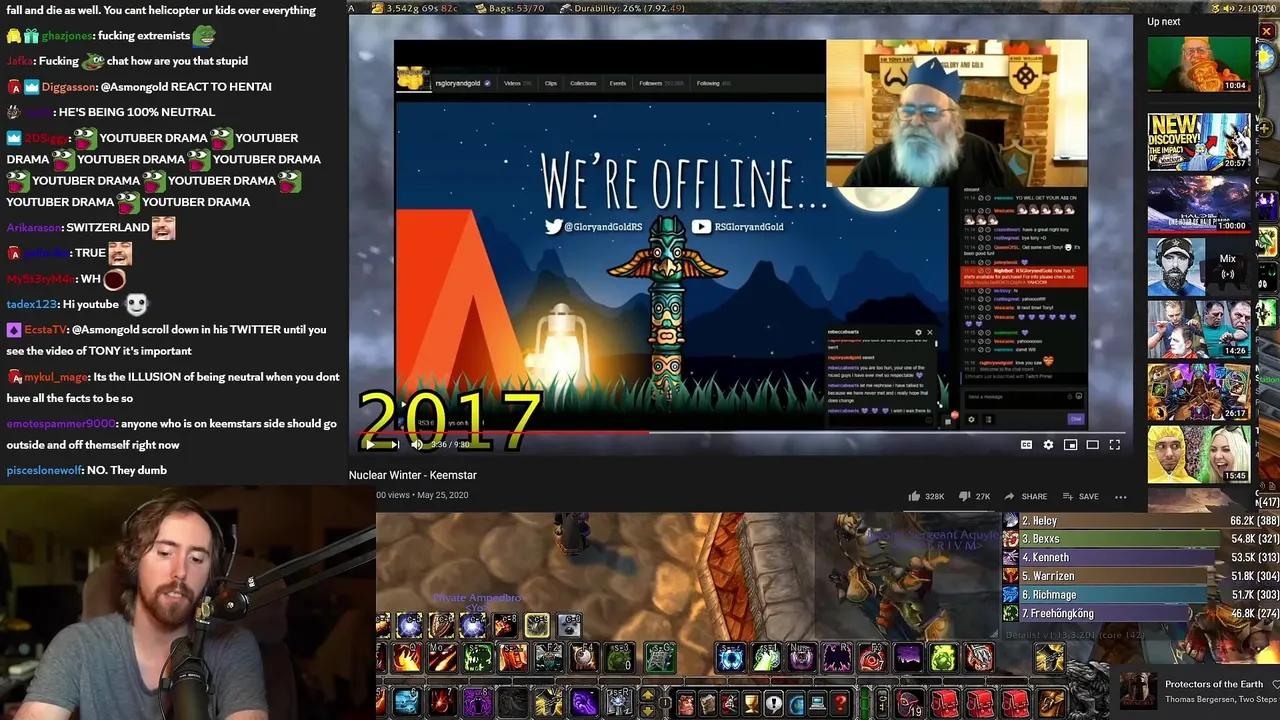The image size is (1280, 720).
Task: Open the 14:26 video thumbnail
Action: [1198, 329]
